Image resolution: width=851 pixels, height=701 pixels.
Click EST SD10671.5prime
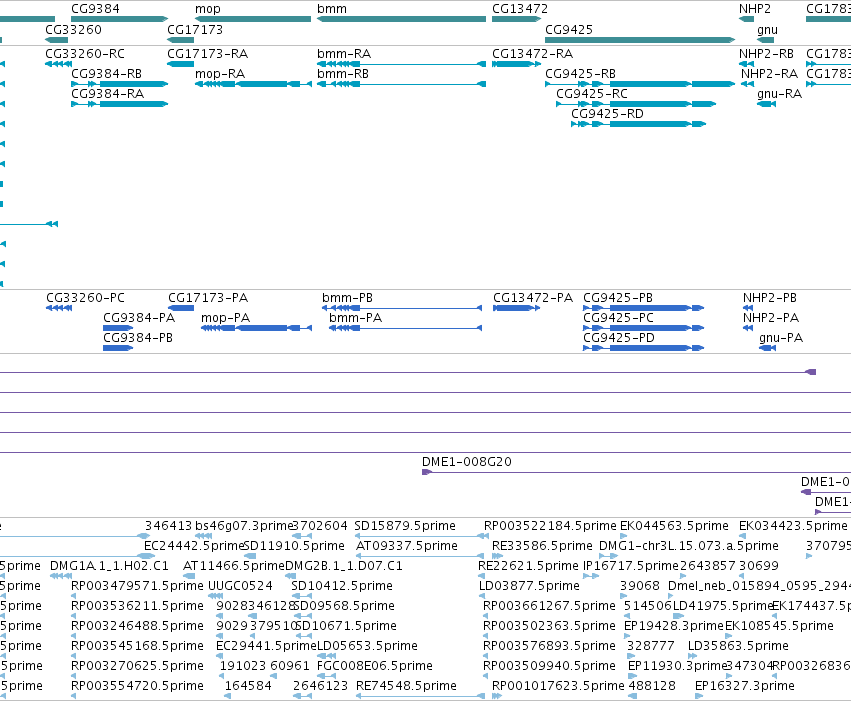click(x=346, y=626)
